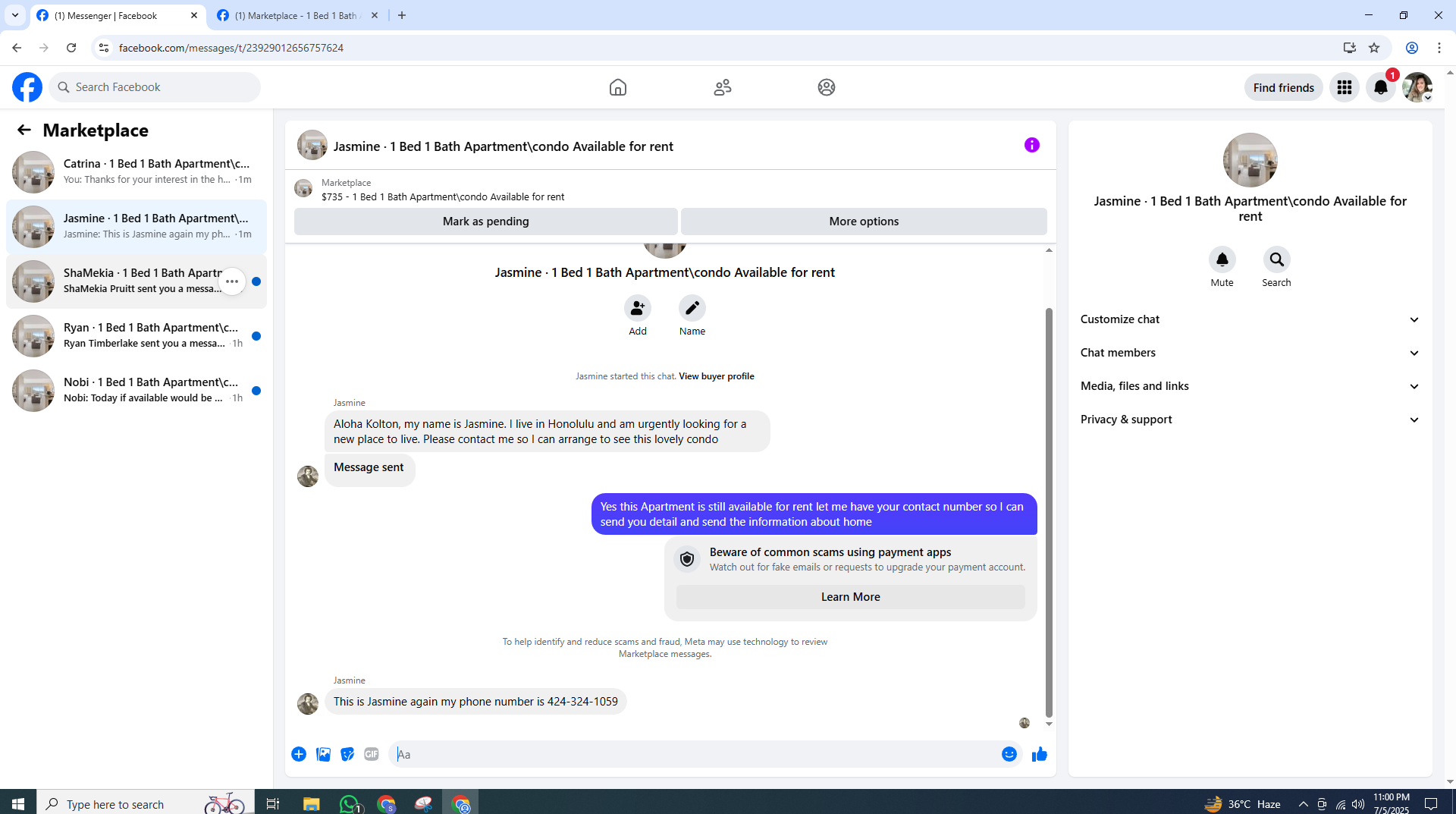Click the Search Facebook field
This screenshot has height=814, width=1456.
click(155, 87)
